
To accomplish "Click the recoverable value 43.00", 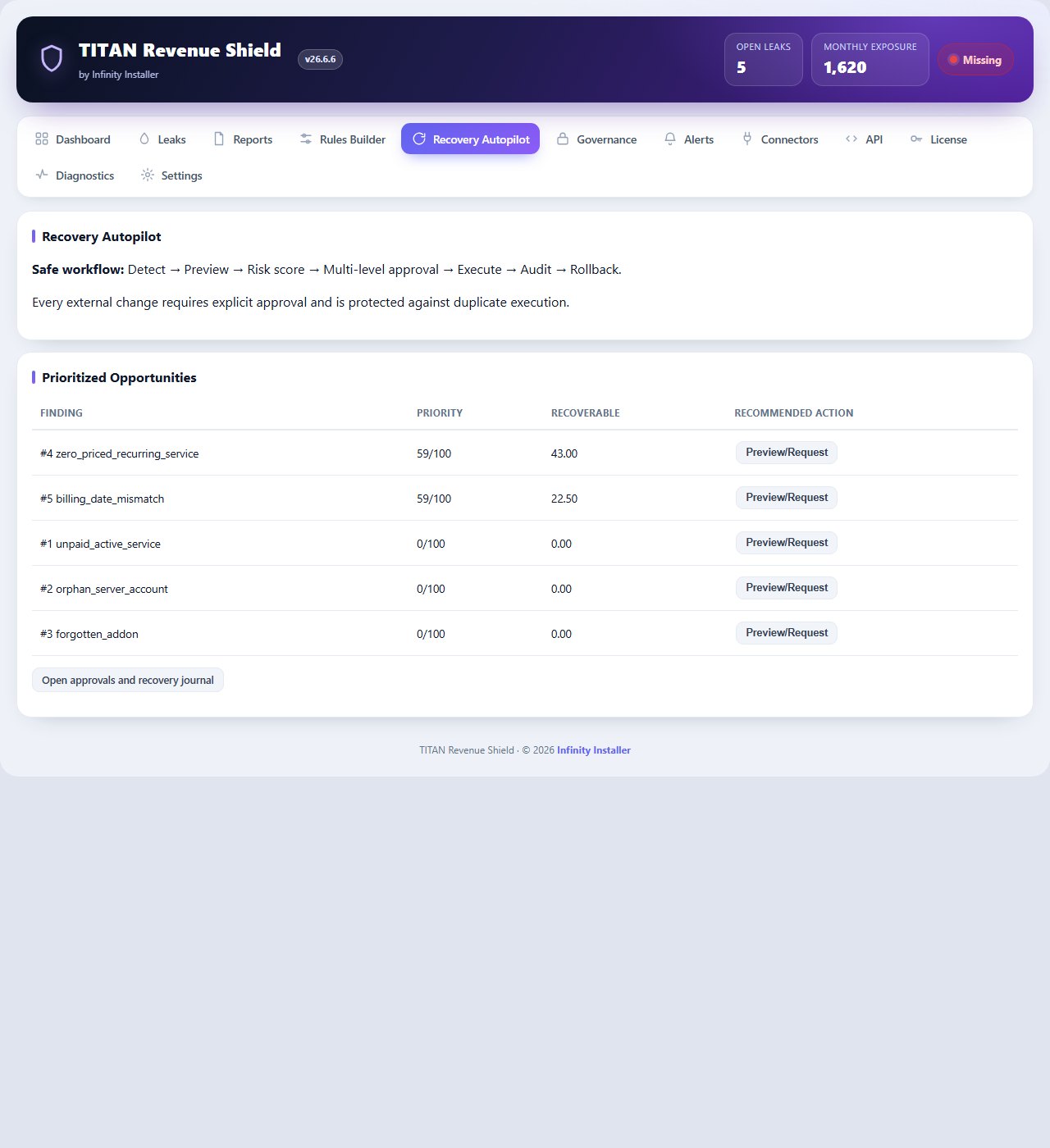I will (x=564, y=453).
